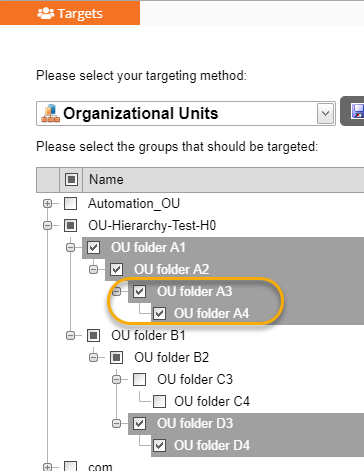
Task: Select the OU folder C4 label
Action: (x=212, y=401)
